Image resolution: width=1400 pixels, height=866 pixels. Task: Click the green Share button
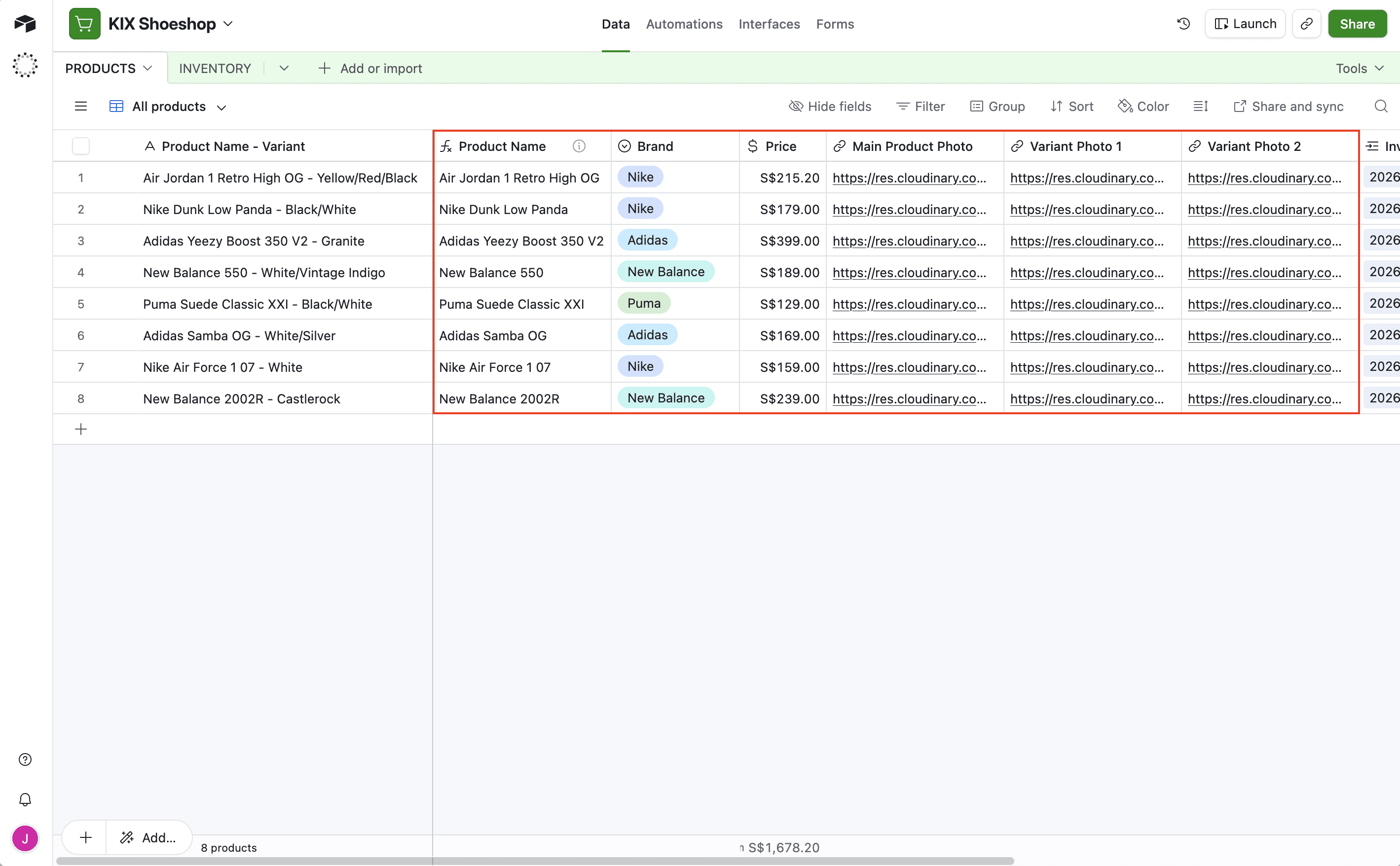pos(1357,24)
